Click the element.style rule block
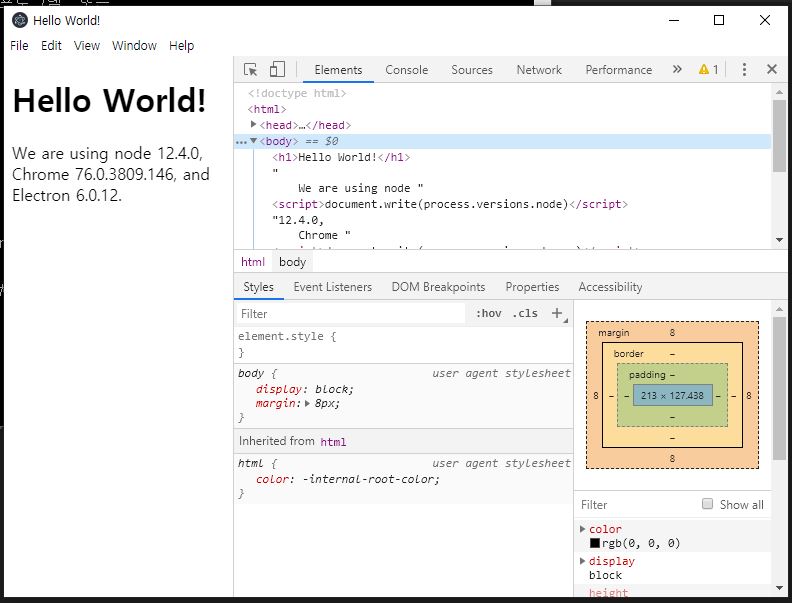This screenshot has height=603, width=792. pos(403,344)
